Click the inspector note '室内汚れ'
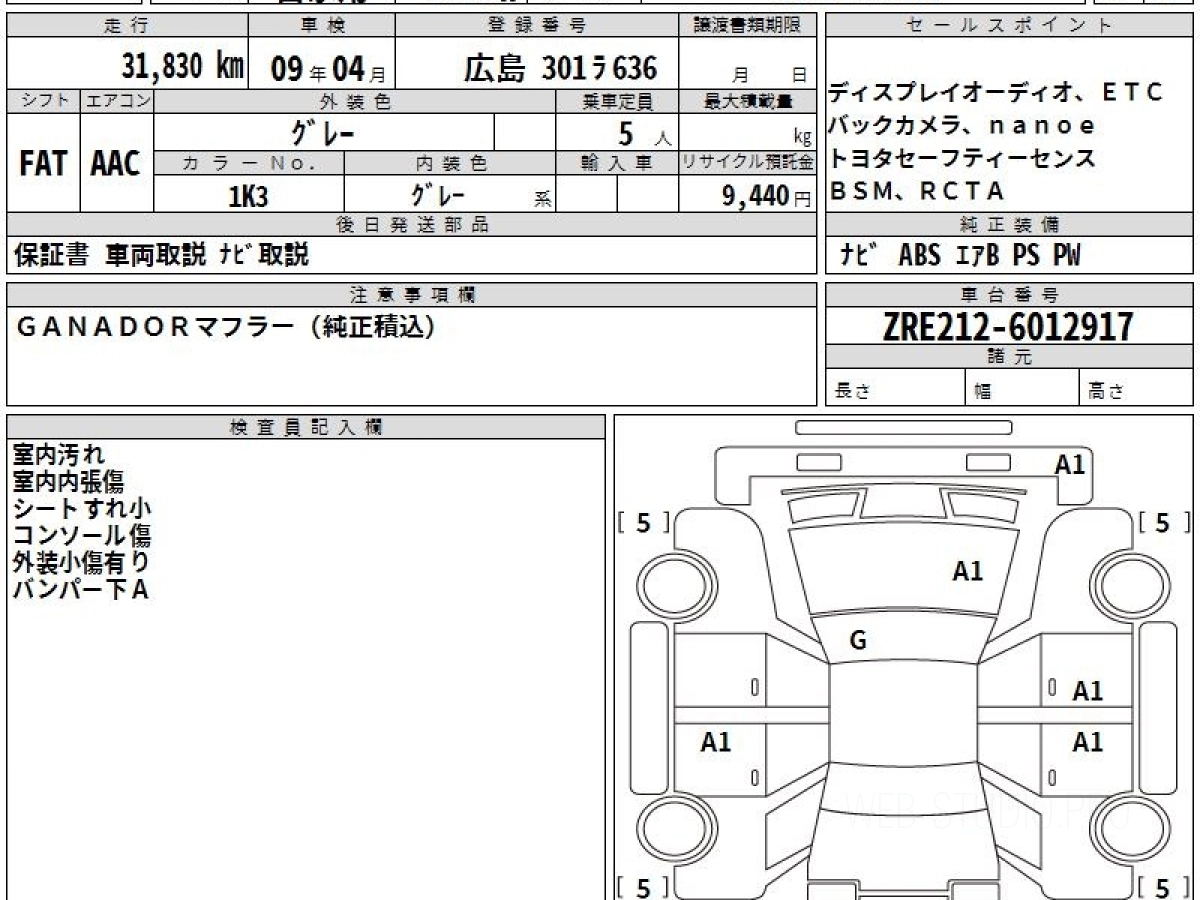 [x=58, y=455]
